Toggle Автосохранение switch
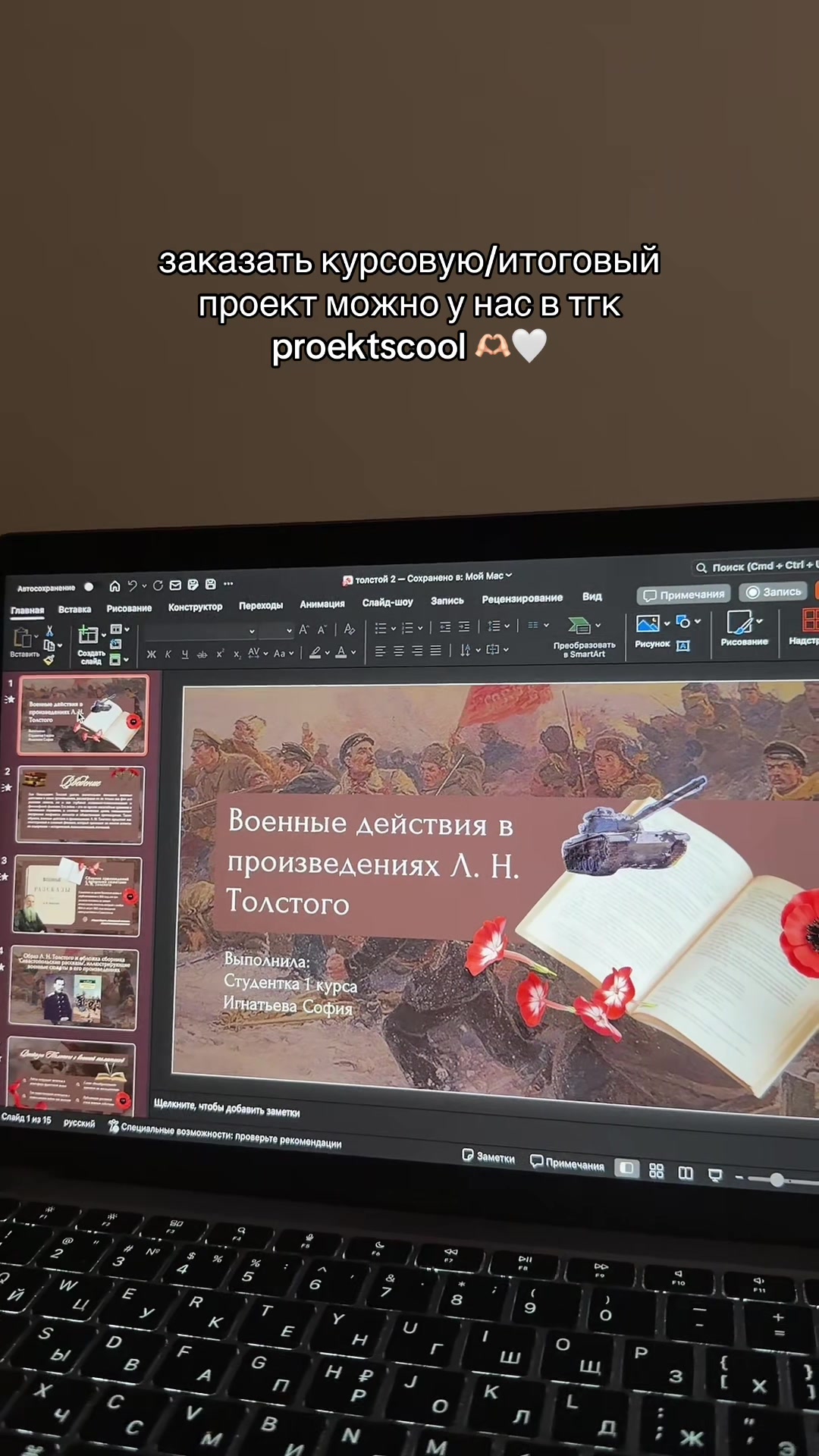The height and width of the screenshot is (1456, 819). [88, 587]
